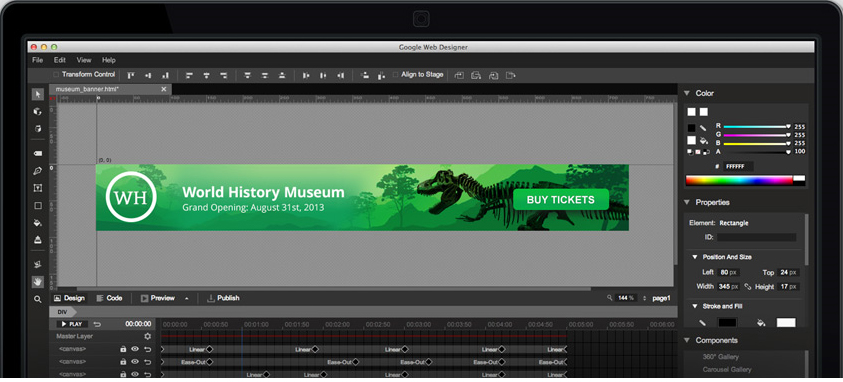Viewport: 843px width, 382px height.
Task: Click the DIV breadcrumb
Action: 62,312
